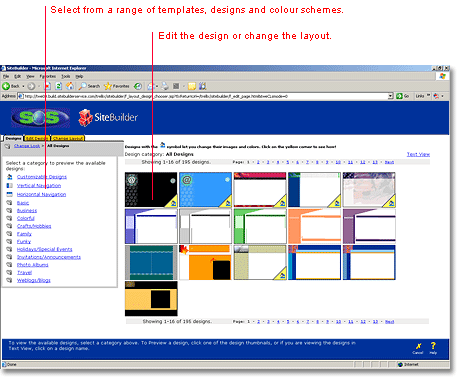Click the yellow folder toolbar icon
This screenshot has height=380, width=459.
point(192,86)
